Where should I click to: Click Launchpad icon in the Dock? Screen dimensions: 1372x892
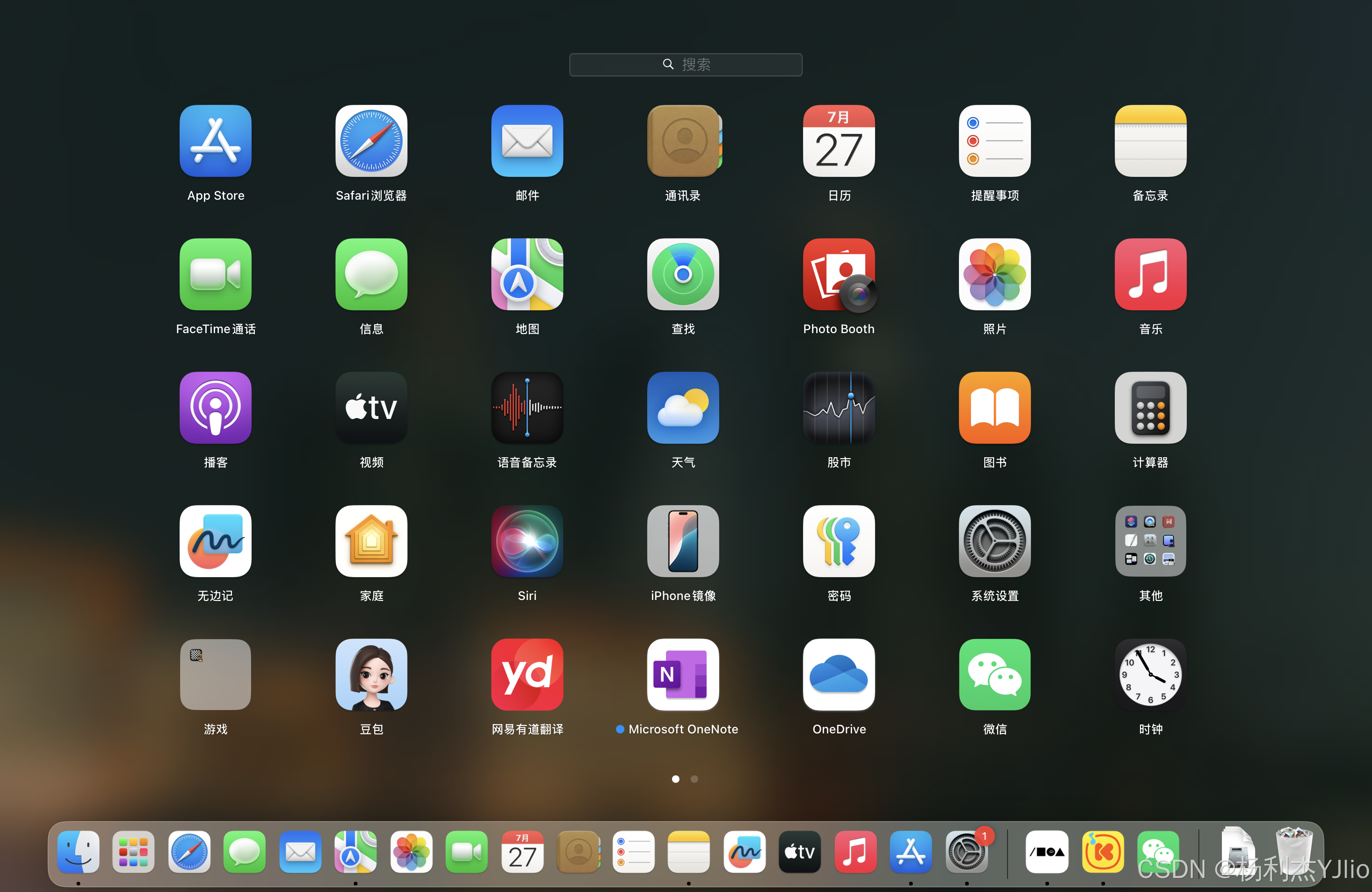point(133,852)
